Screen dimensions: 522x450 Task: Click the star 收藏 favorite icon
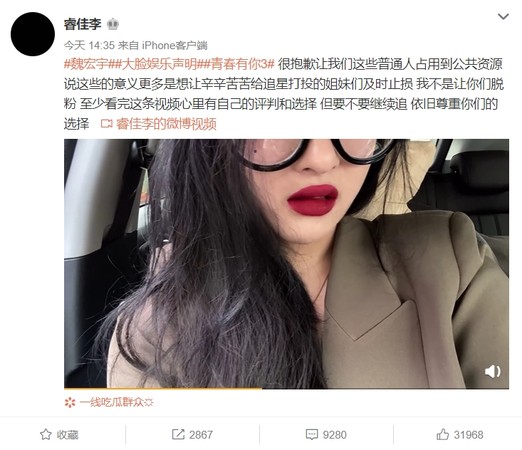pos(46,434)
